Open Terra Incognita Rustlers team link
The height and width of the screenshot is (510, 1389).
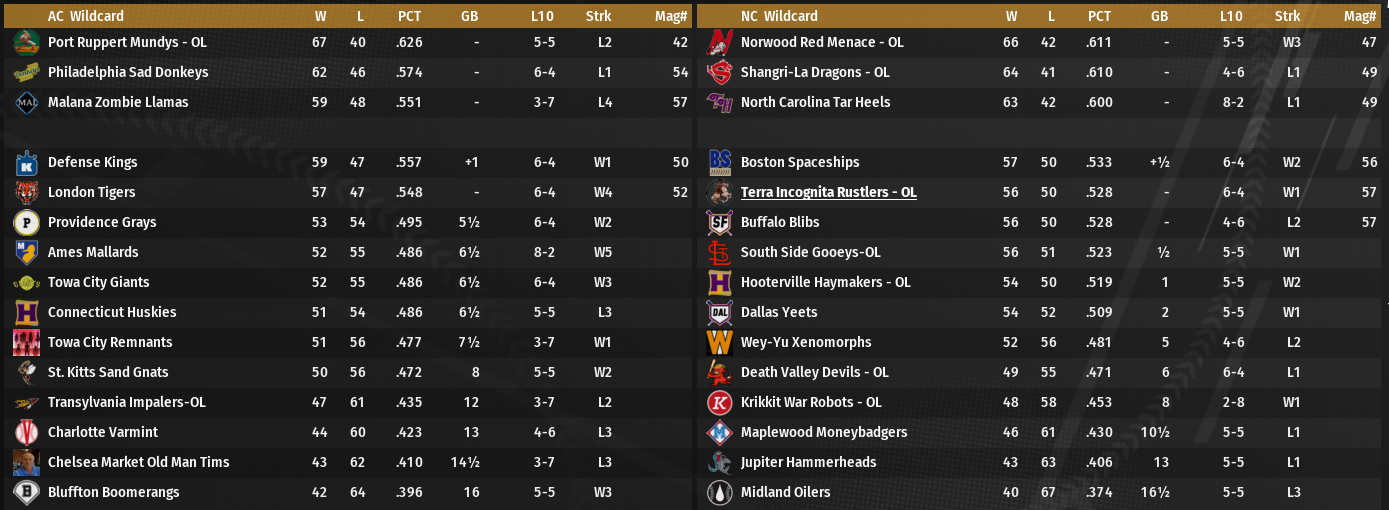pyautogui.click(x=828, y=192)
